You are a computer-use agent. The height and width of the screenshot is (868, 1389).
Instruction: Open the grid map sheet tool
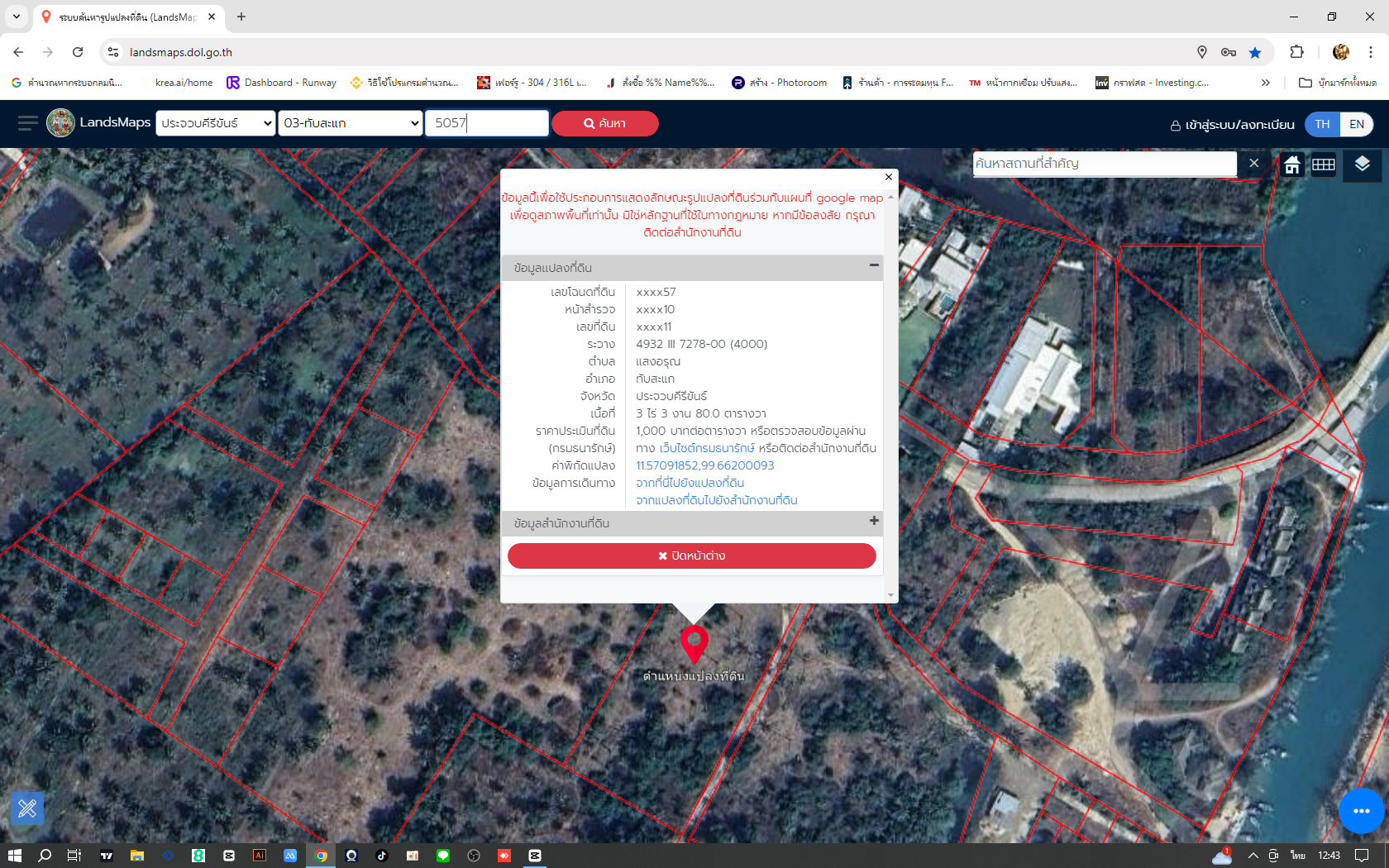[x=1323, y=165]
